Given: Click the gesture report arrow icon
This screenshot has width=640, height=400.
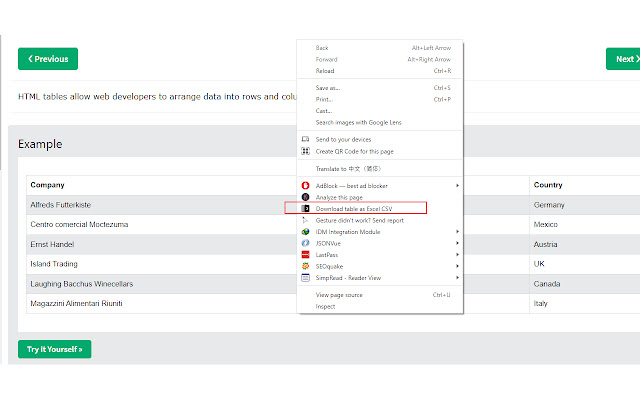Looking at the screenshot, I should tap(305, 220).
